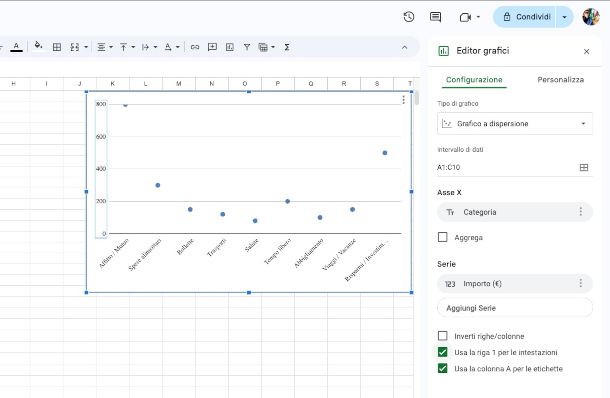
Task: Open the filter views icon
Action: coord(263,47)
